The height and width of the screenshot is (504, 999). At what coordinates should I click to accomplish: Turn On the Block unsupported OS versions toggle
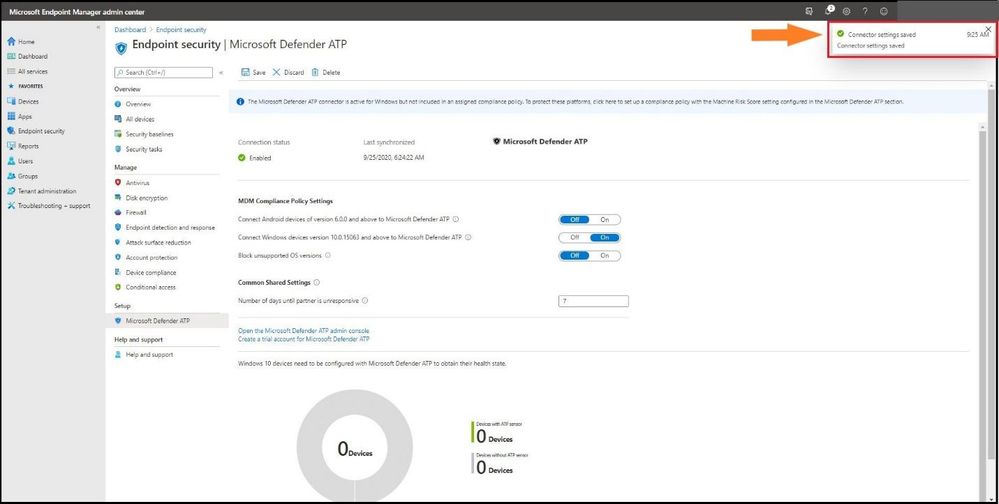click(605, 256)
